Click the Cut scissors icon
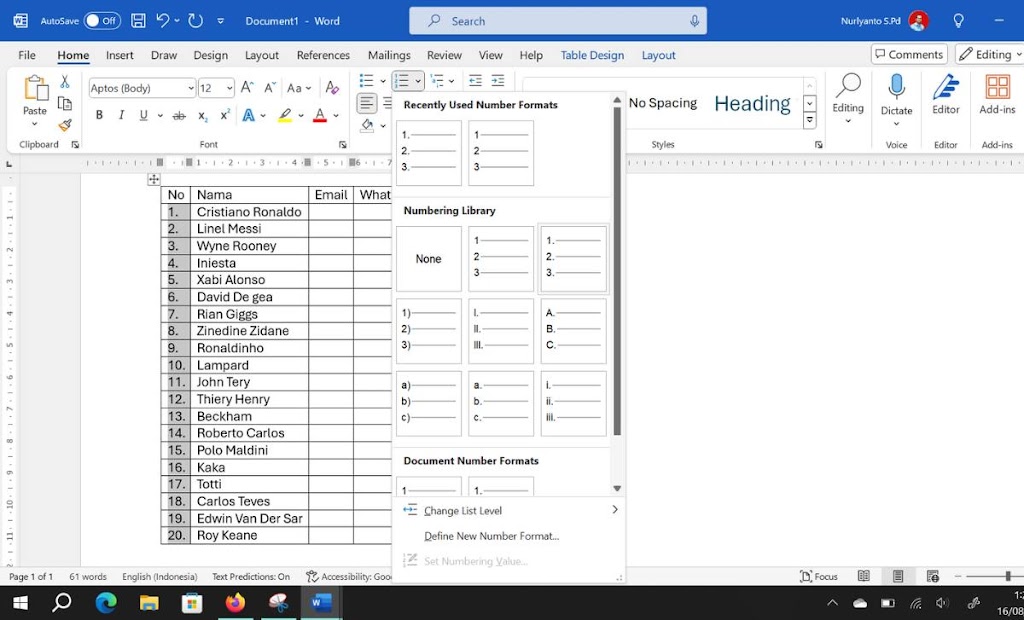The height and width of the screenshot is (620, 1024). coord(65,82)
